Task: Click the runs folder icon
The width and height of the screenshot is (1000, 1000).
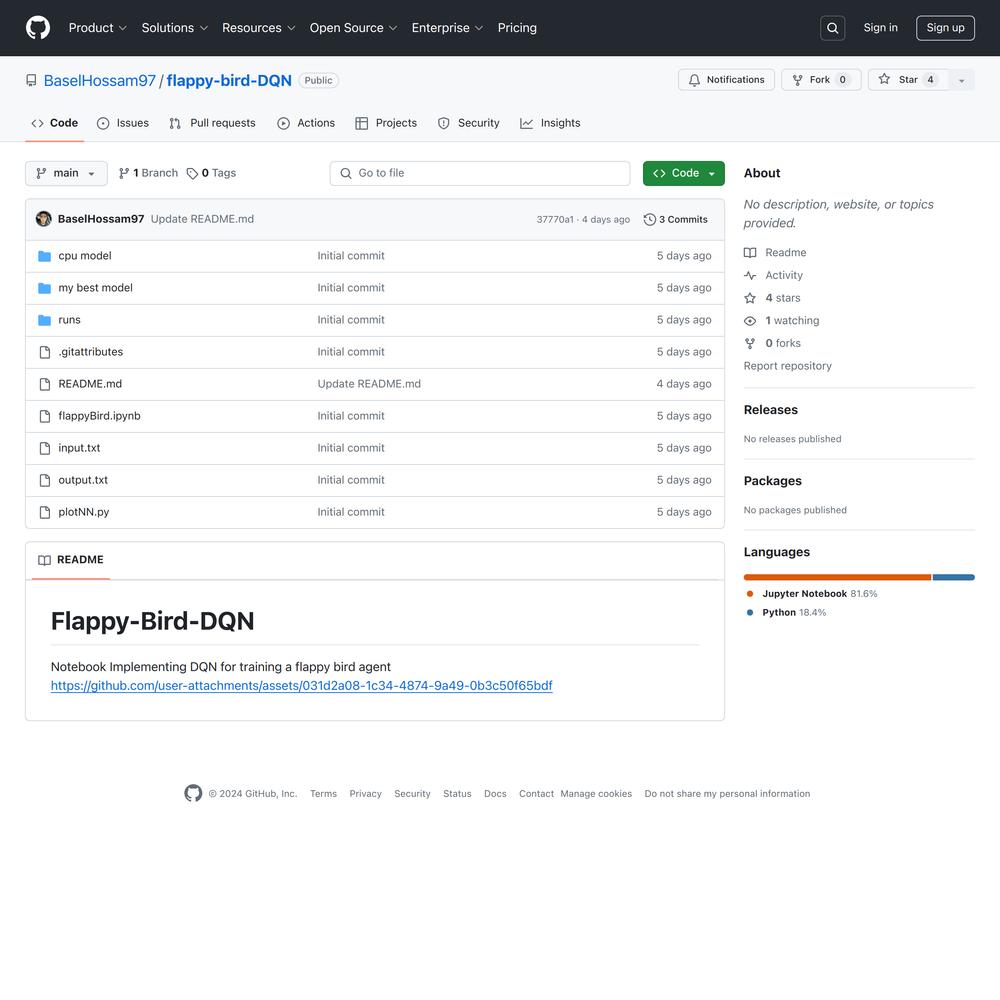Action: click(x=44, y=320)
